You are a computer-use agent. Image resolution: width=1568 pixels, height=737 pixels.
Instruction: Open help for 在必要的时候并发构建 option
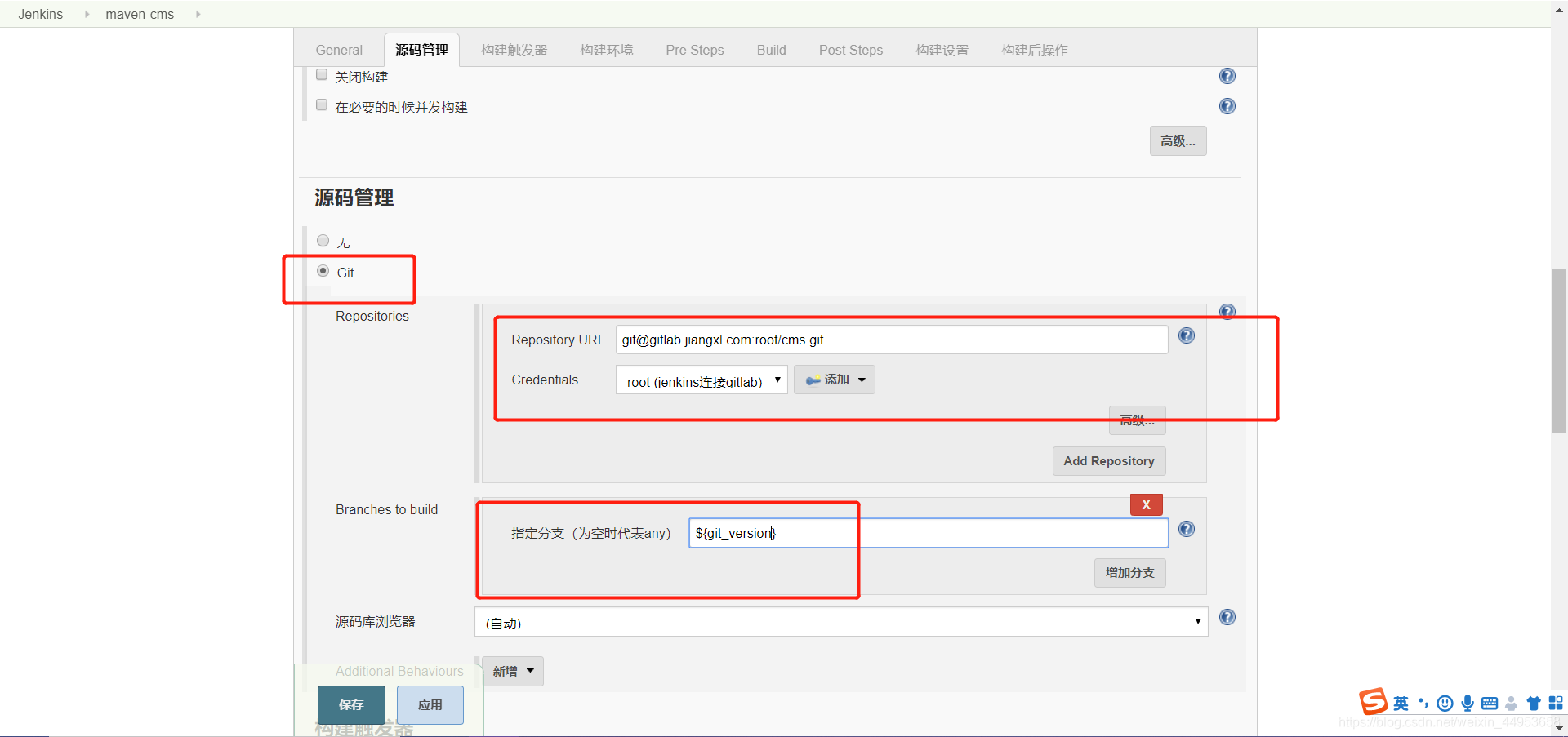pos(1227,106)
